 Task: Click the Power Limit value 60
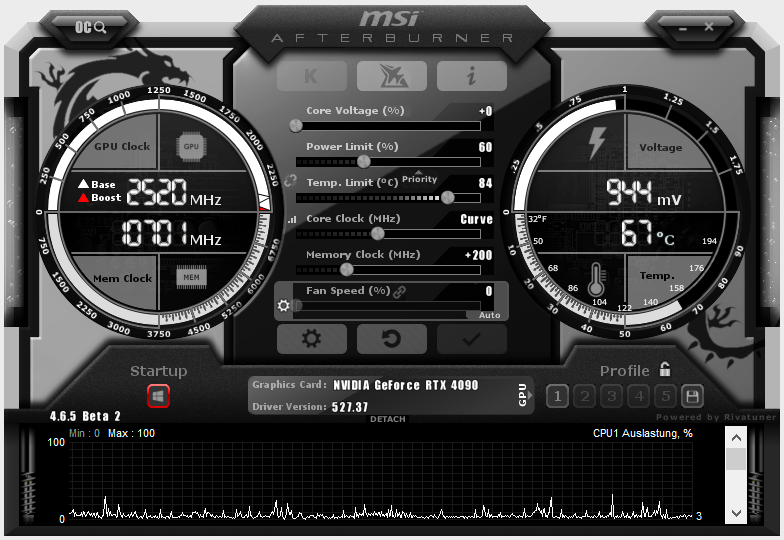(486, 147)
